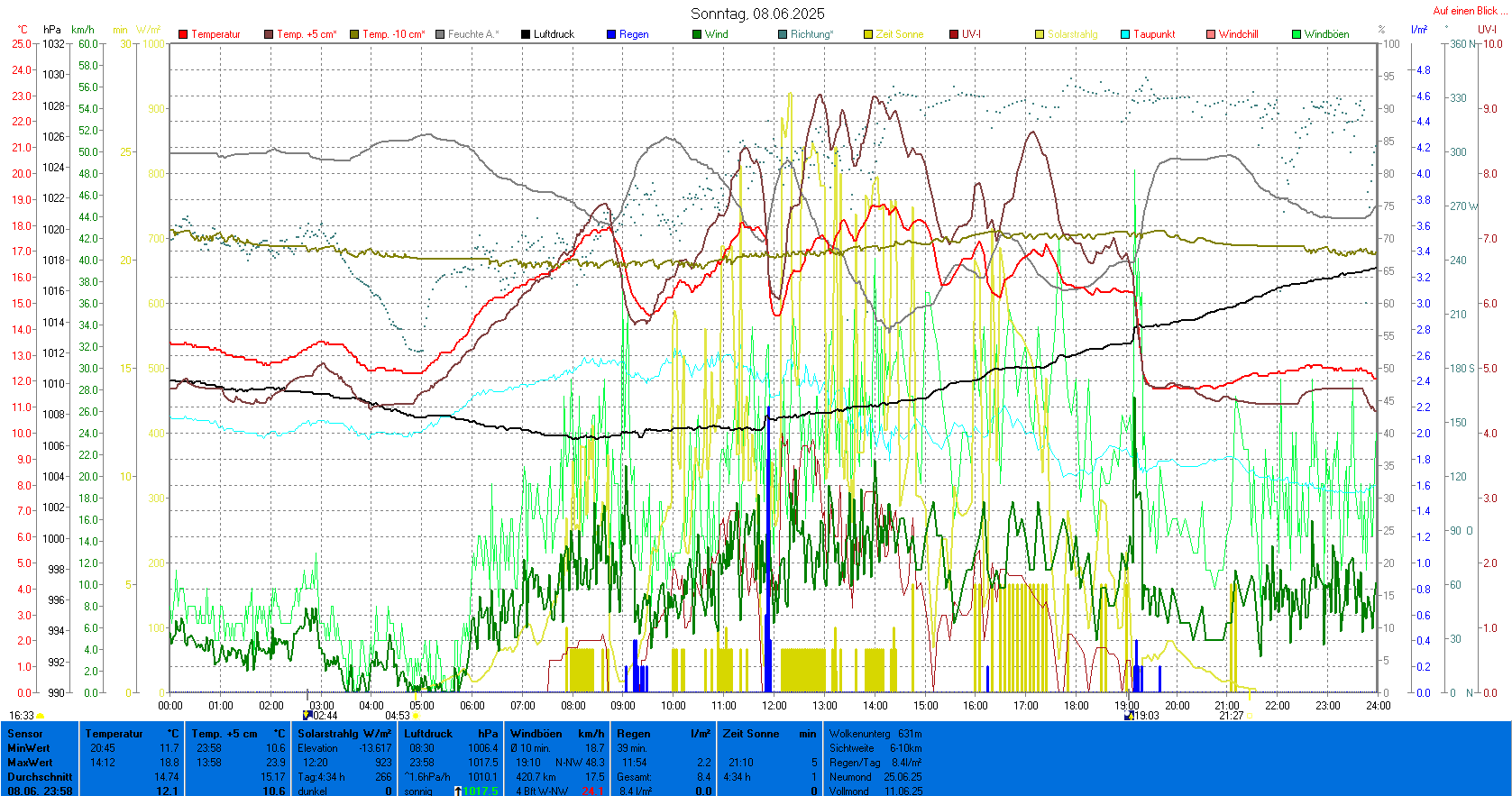
Task: Click the 'Sichtweite 6-10km' entry
Action: pos(875,748)
